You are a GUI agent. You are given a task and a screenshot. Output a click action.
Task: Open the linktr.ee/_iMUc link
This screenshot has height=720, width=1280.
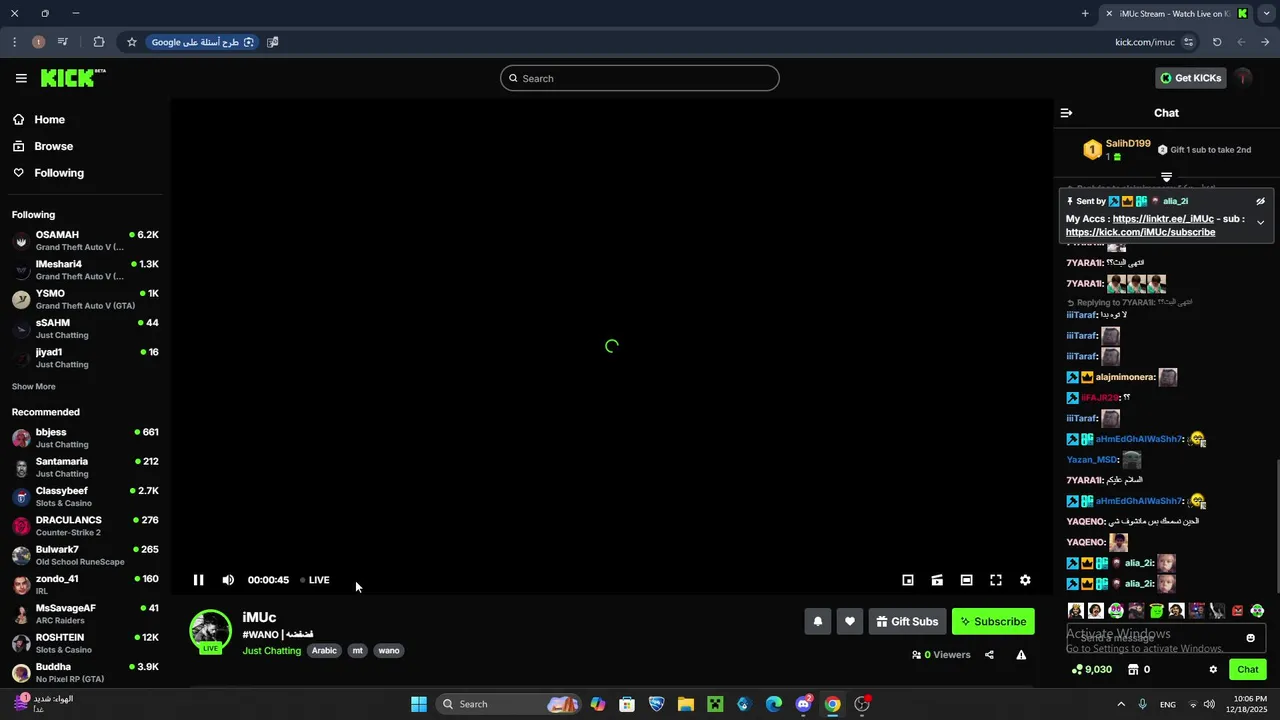(1163, 219)
